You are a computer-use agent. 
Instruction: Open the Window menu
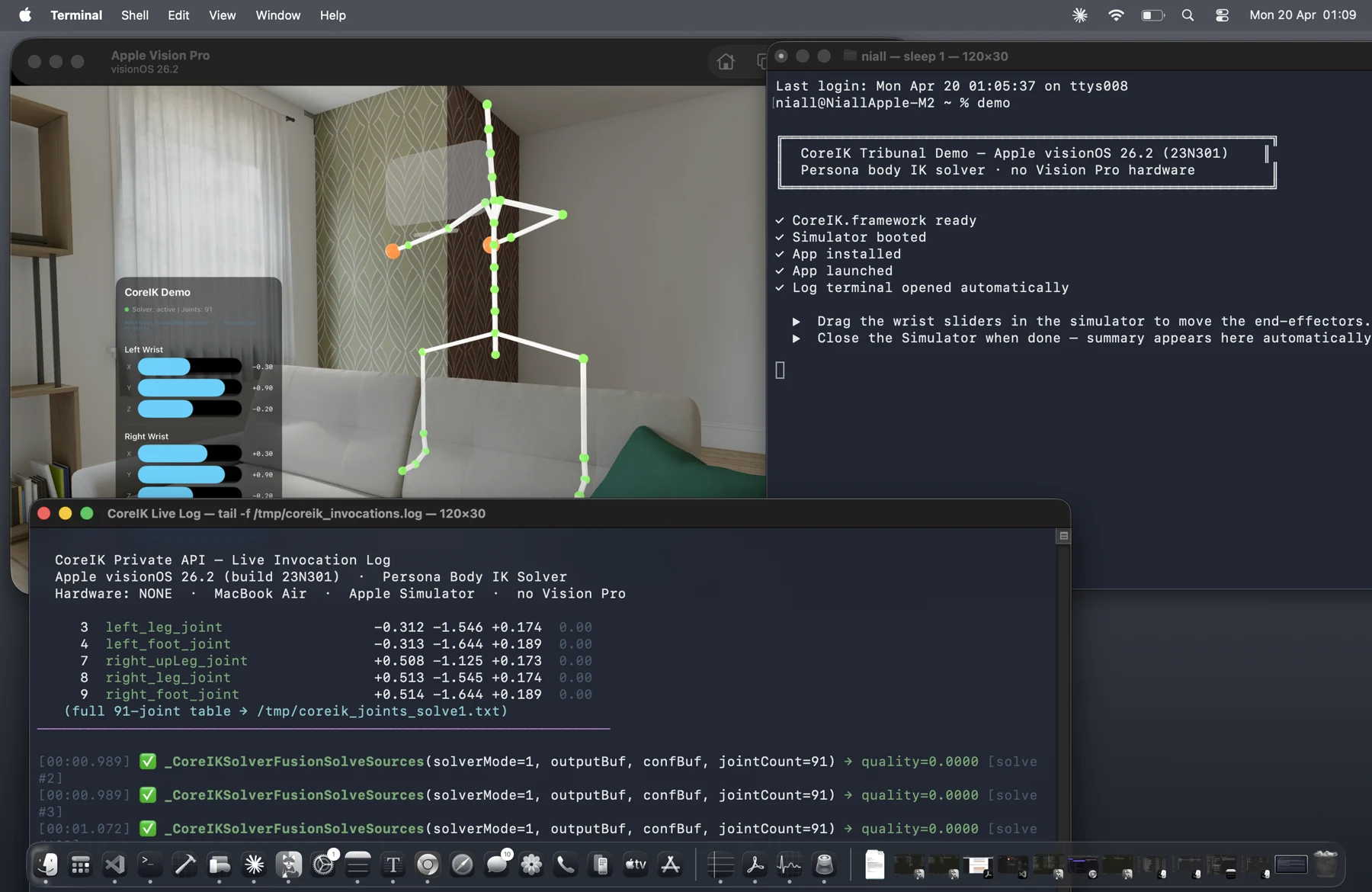[277, 15]
